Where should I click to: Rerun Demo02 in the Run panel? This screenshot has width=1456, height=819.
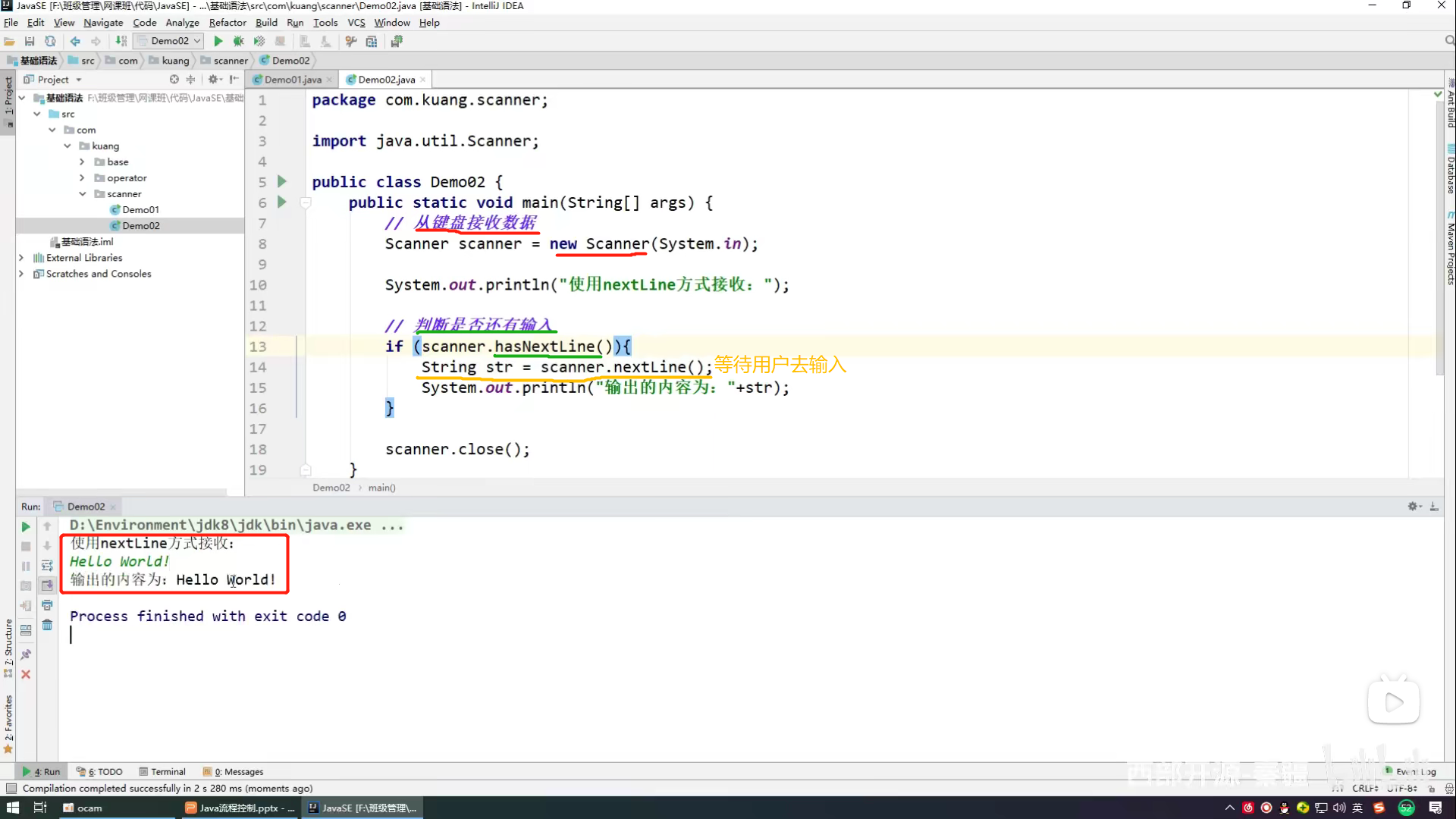pos(26,526)
